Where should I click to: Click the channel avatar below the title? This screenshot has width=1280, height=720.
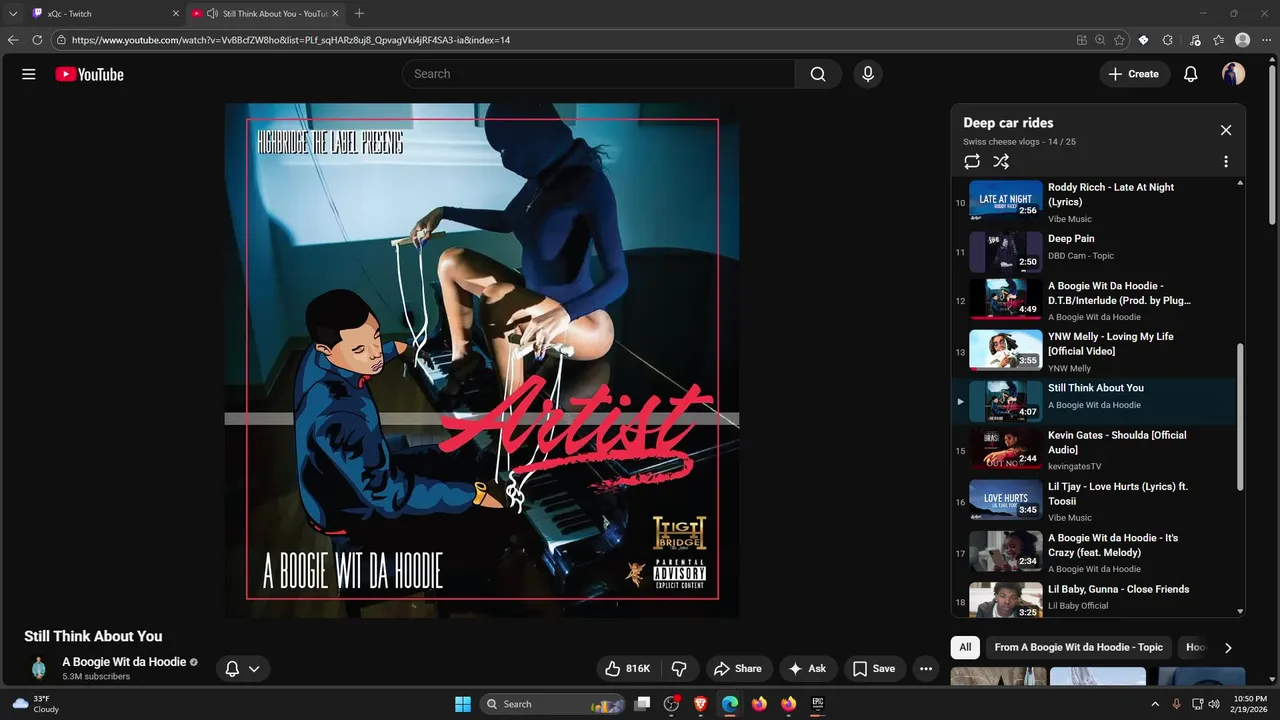[39, 669]
